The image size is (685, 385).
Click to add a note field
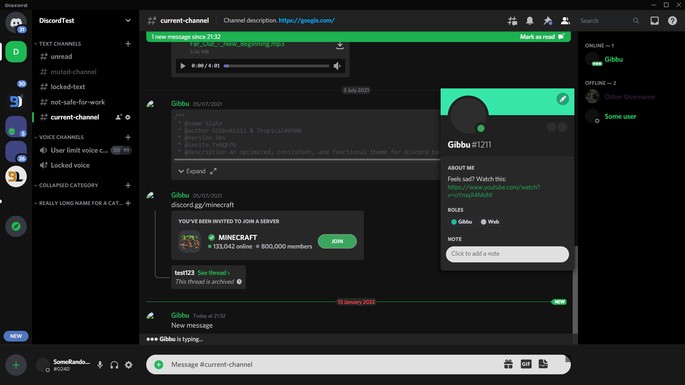507,254
